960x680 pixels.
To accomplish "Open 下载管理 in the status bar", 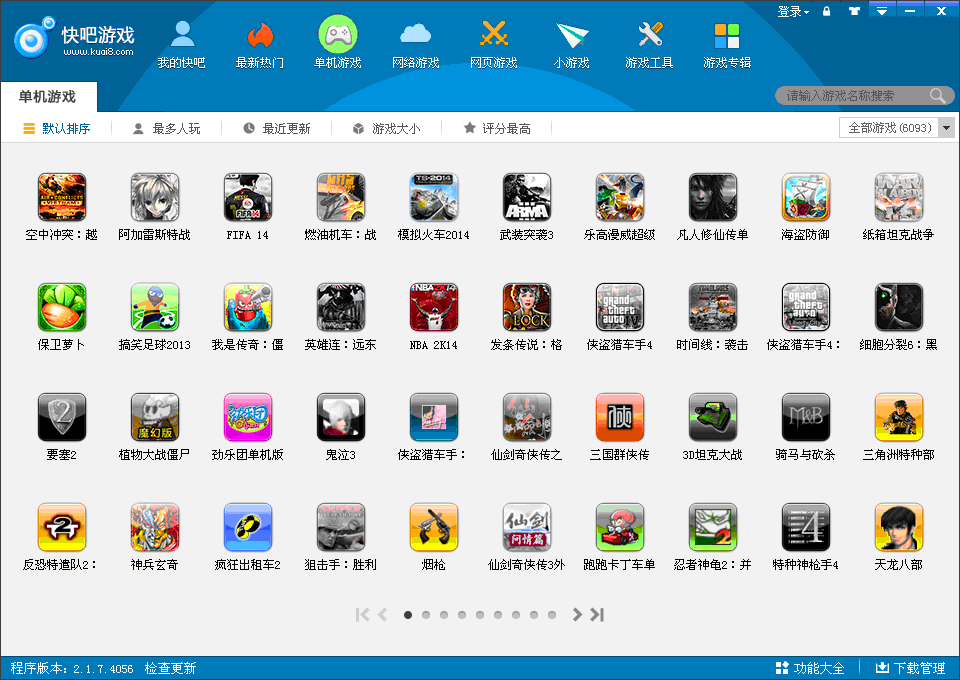I will 910,668.
